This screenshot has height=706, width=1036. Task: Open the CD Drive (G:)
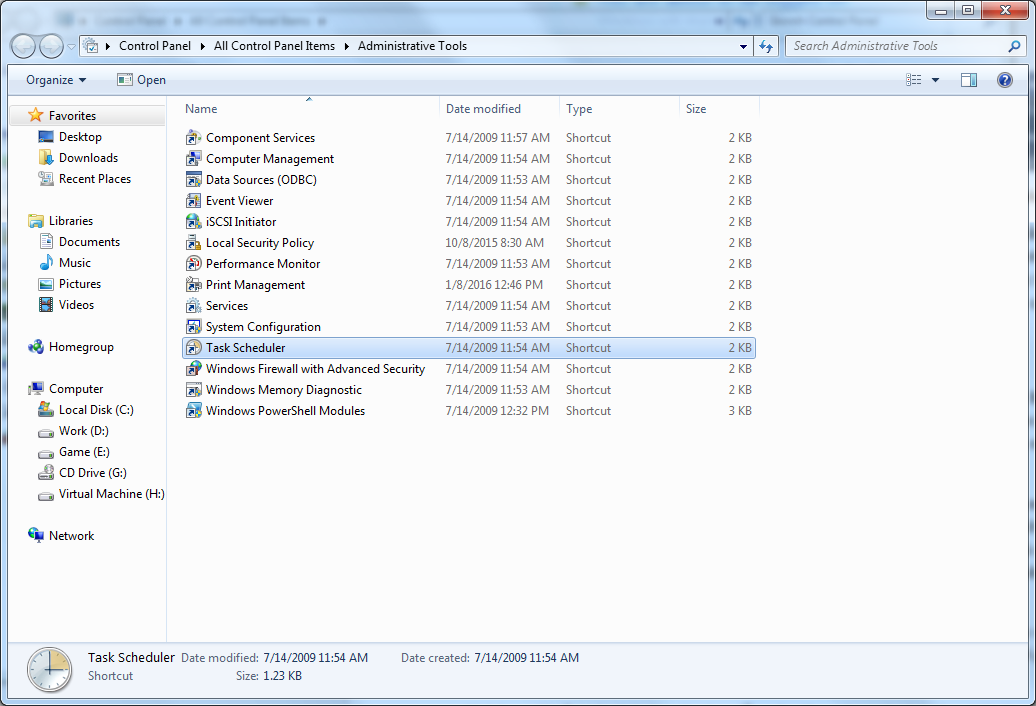coord(92,473)
